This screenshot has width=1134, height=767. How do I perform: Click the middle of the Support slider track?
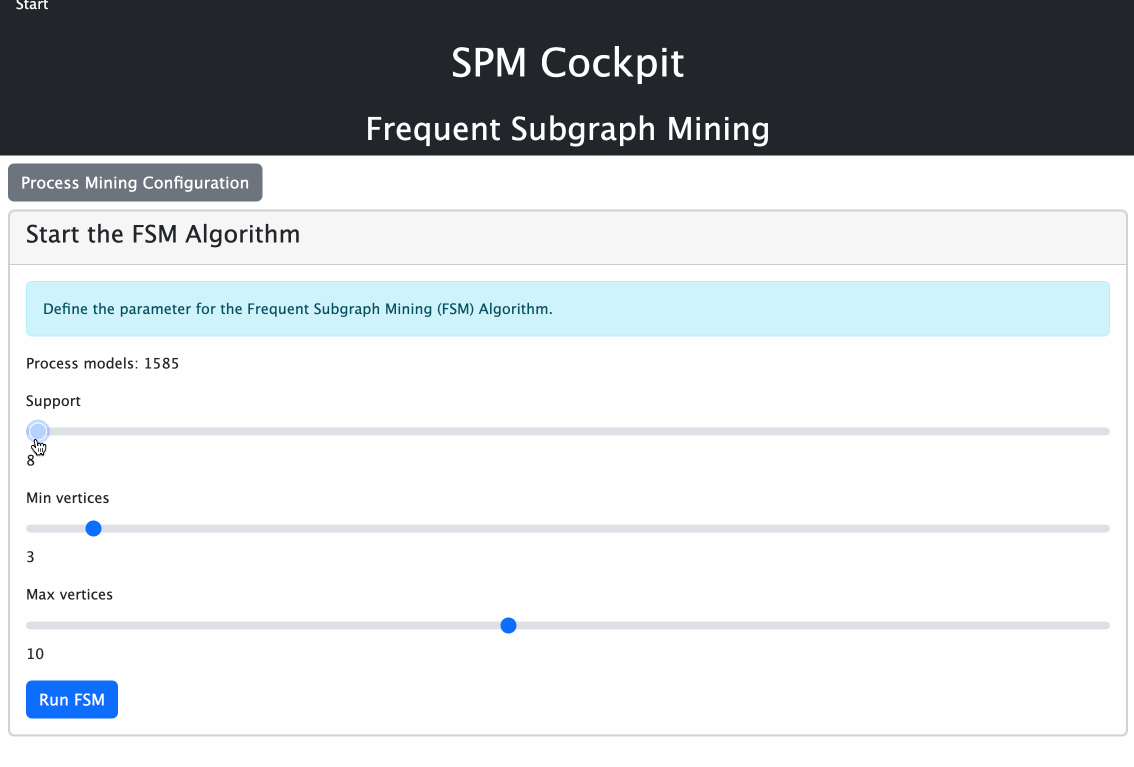click(x=568, y=431)
